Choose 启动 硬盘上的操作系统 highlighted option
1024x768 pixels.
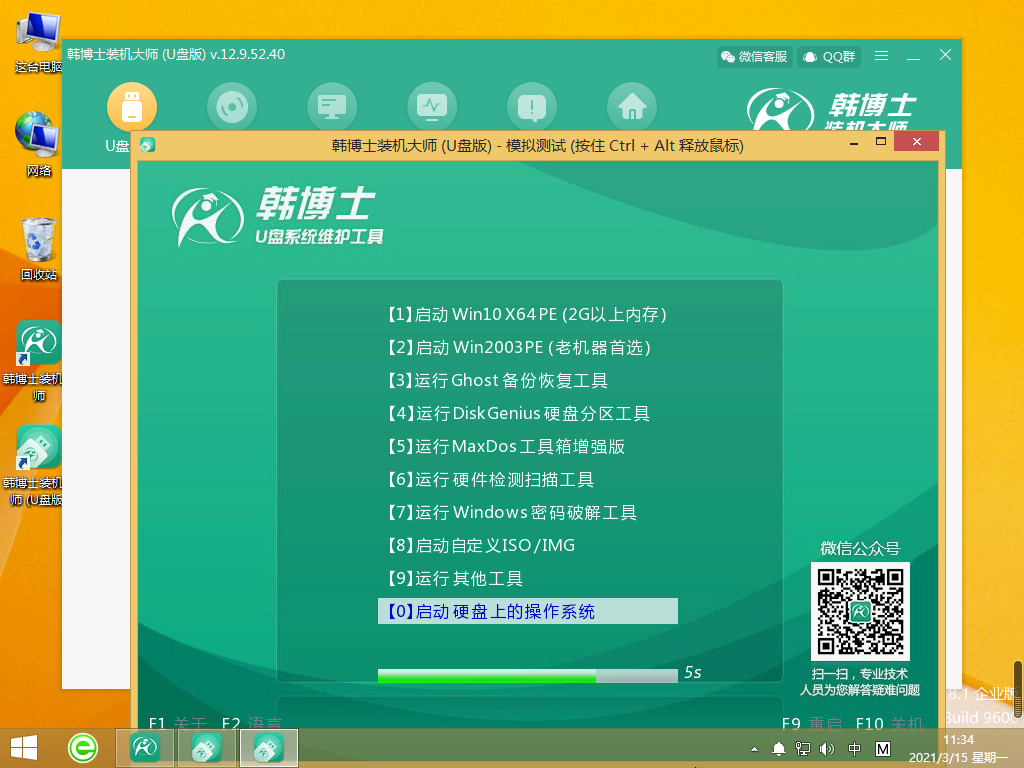(527, 610)
